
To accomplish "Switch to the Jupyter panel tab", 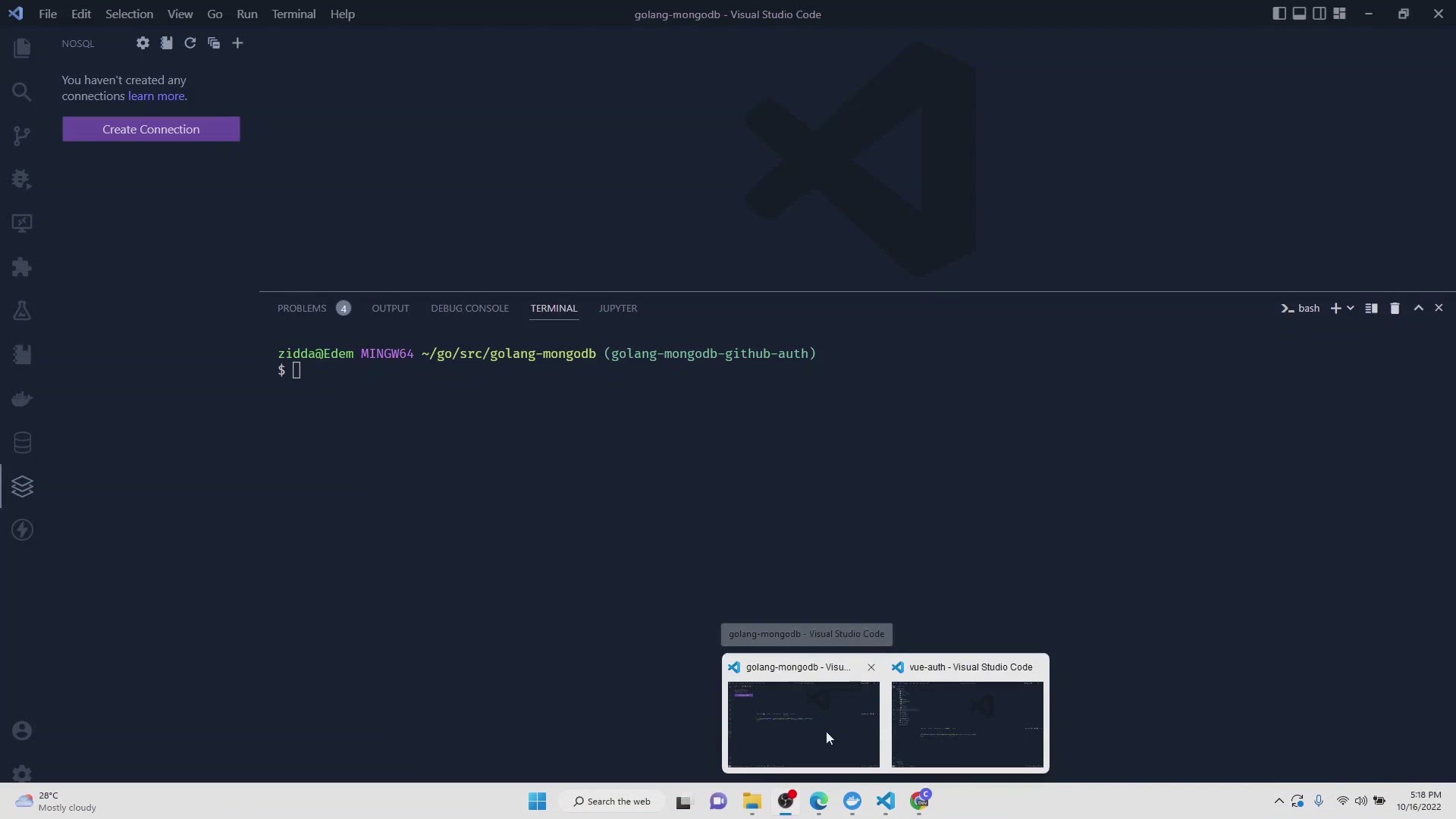I will click(618, 309).
